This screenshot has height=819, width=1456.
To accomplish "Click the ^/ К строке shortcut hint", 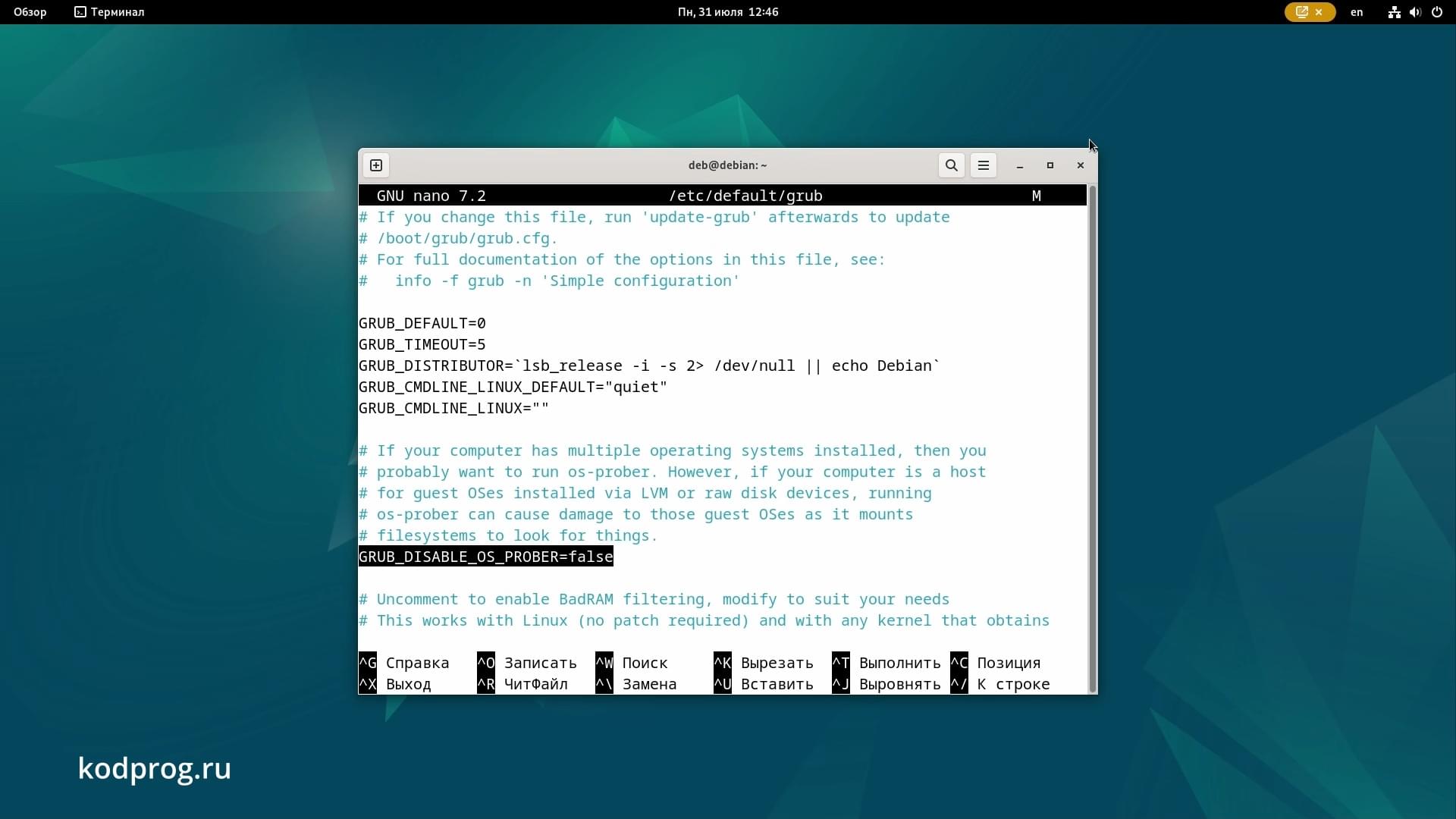I will (x=1000, y=684).
